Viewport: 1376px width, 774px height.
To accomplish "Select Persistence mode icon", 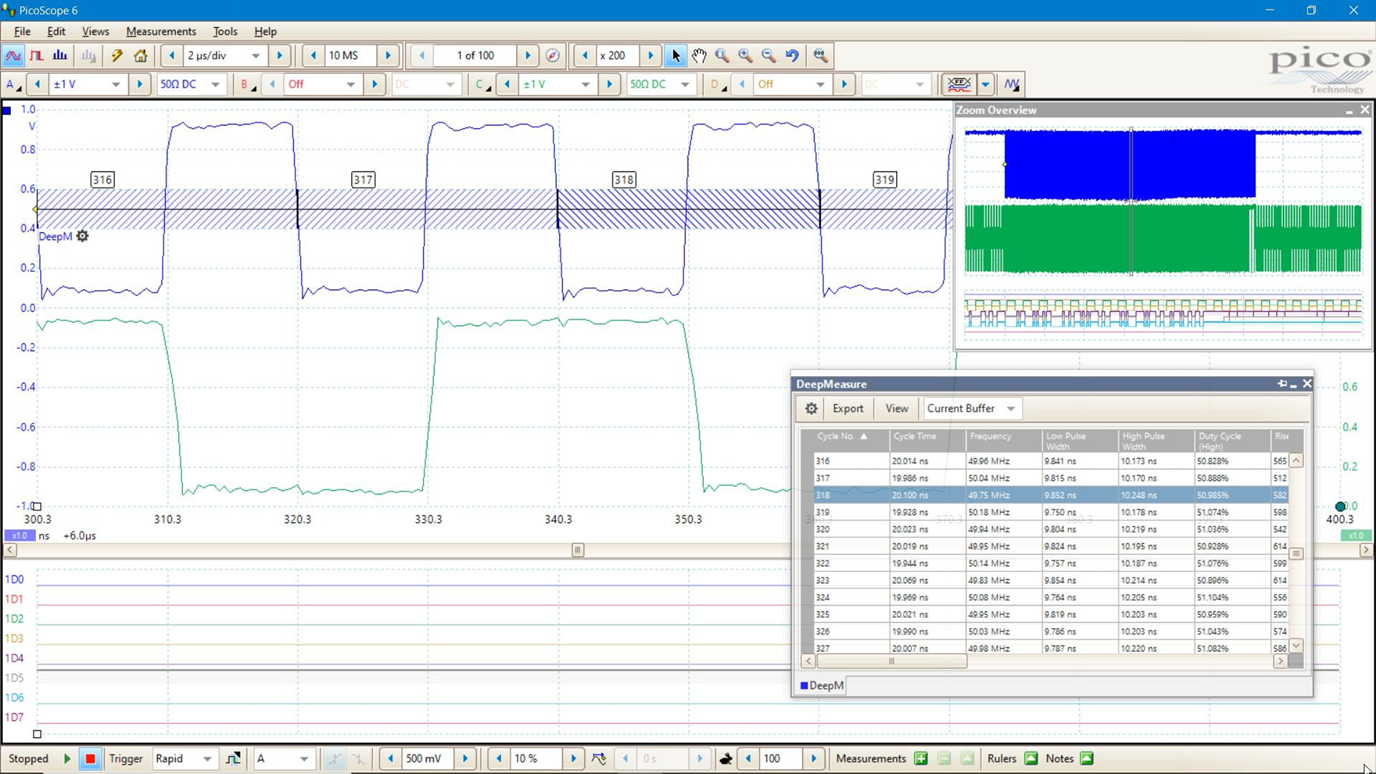I will pos(37,56).
